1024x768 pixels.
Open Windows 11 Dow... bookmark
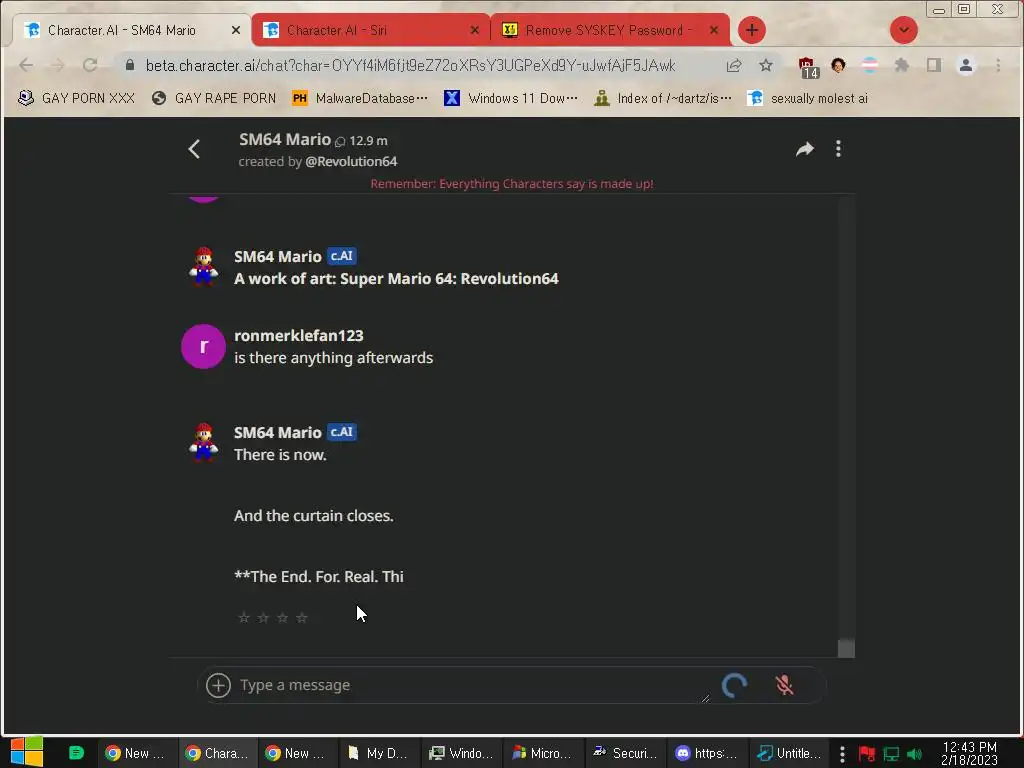[x=511, y=98]
